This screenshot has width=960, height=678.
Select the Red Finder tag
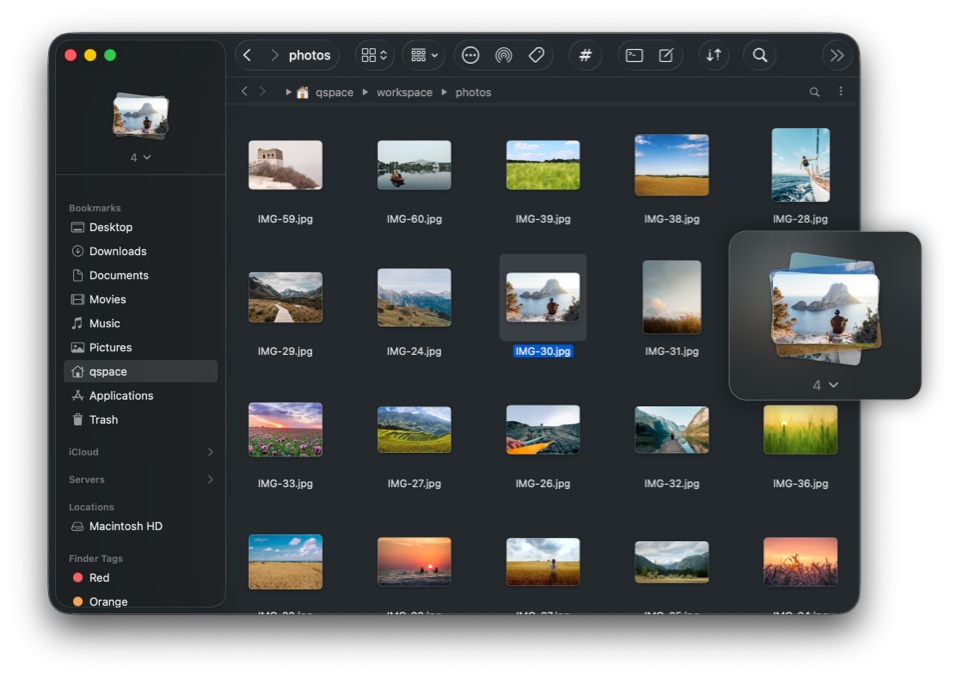tap(99, 578)
